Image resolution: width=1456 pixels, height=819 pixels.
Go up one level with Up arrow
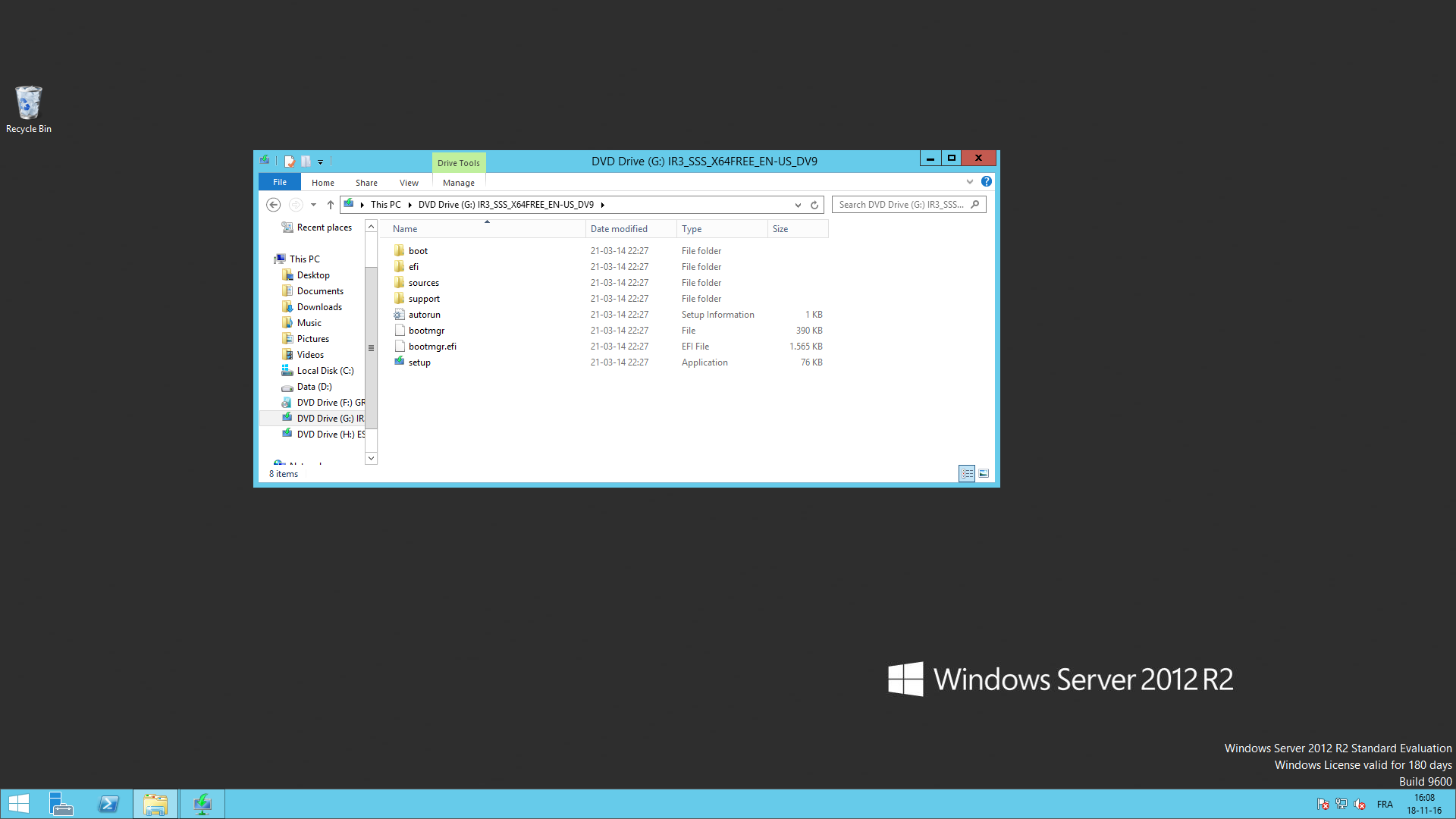tap(331, 205)
